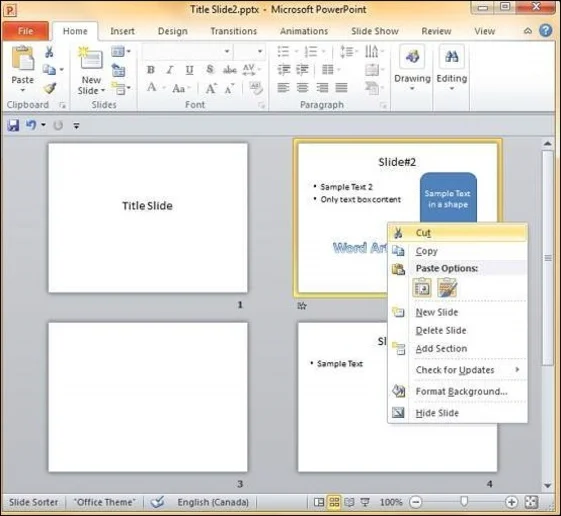This screenshot has width=561, height=516.
Task: Open the slide Layout dropdown
Action: pyautogui.click(x=121, y=52)
